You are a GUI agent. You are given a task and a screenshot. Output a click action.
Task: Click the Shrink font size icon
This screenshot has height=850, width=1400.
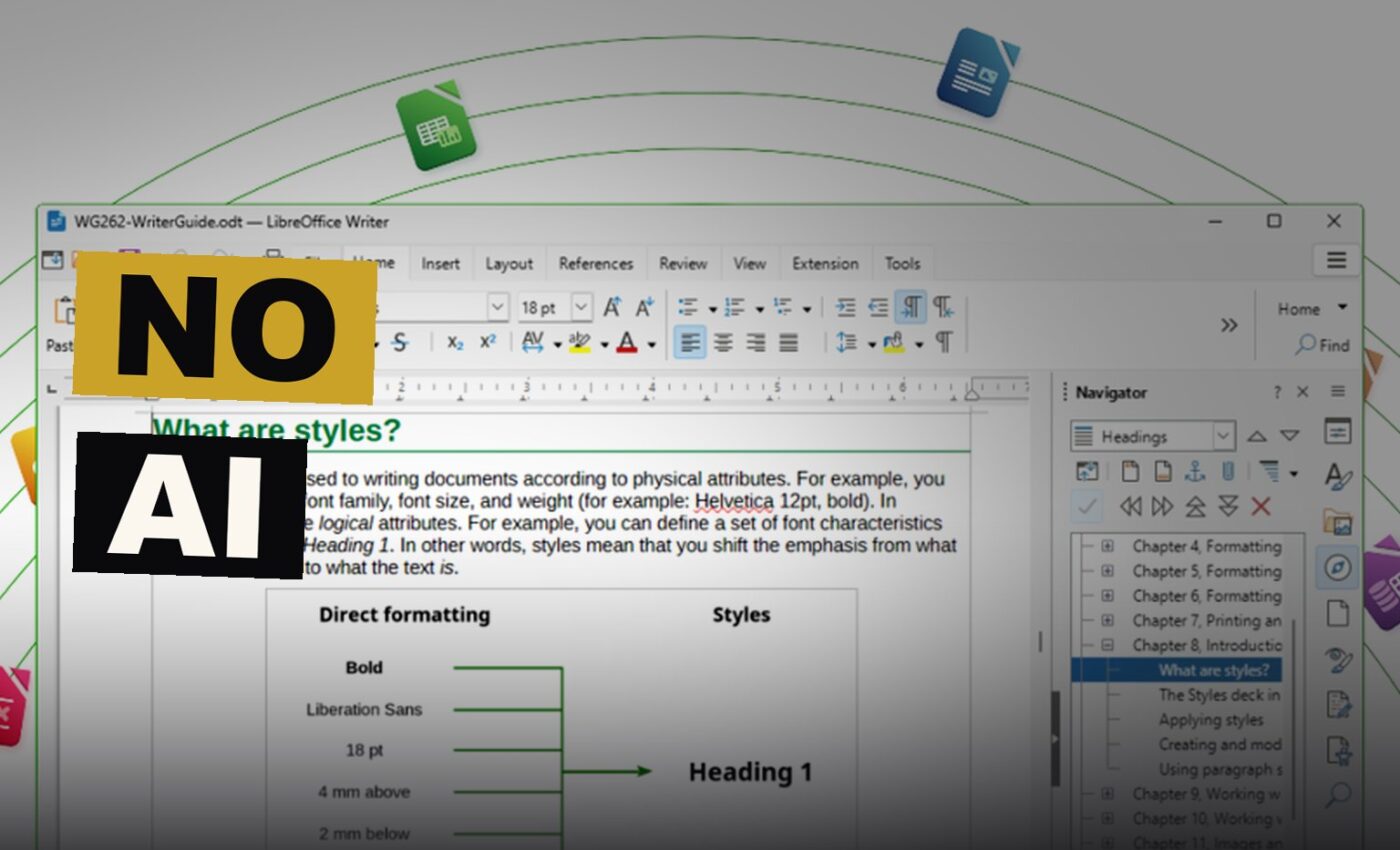pos(644,307)
